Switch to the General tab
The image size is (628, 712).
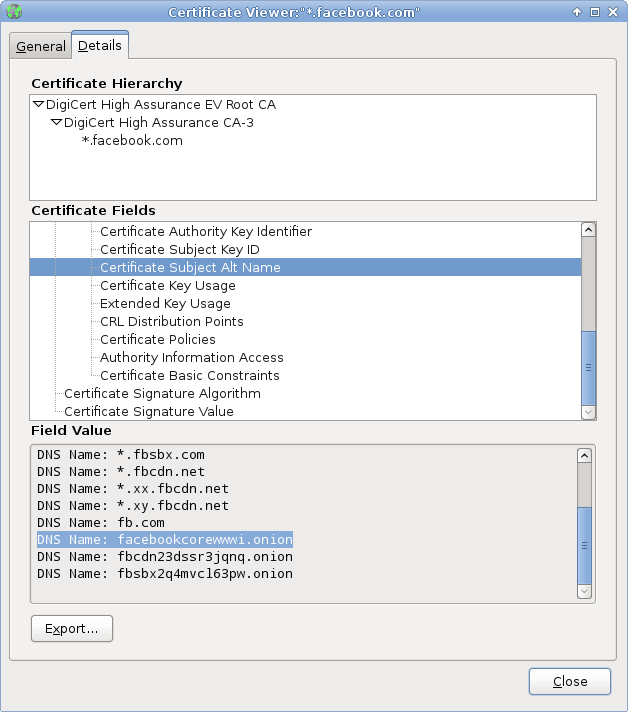tap(40, 46)
